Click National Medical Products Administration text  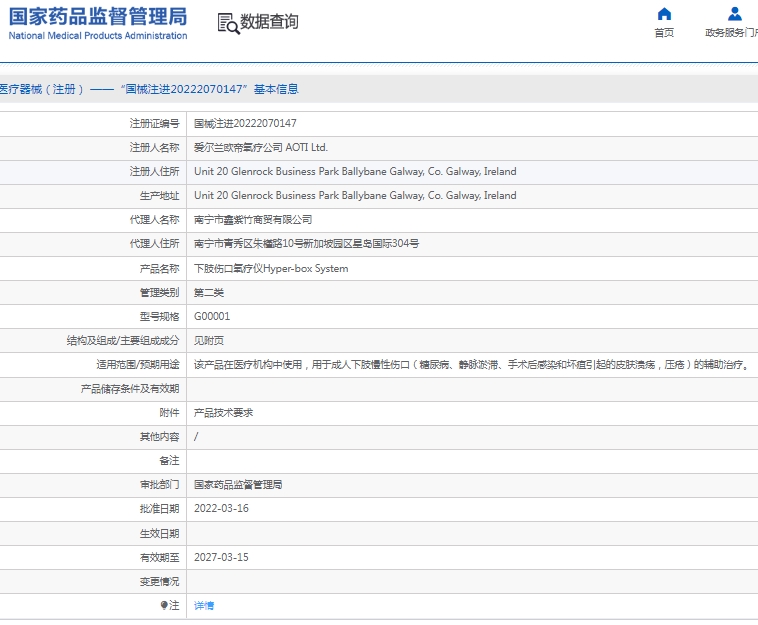point(98,36)
